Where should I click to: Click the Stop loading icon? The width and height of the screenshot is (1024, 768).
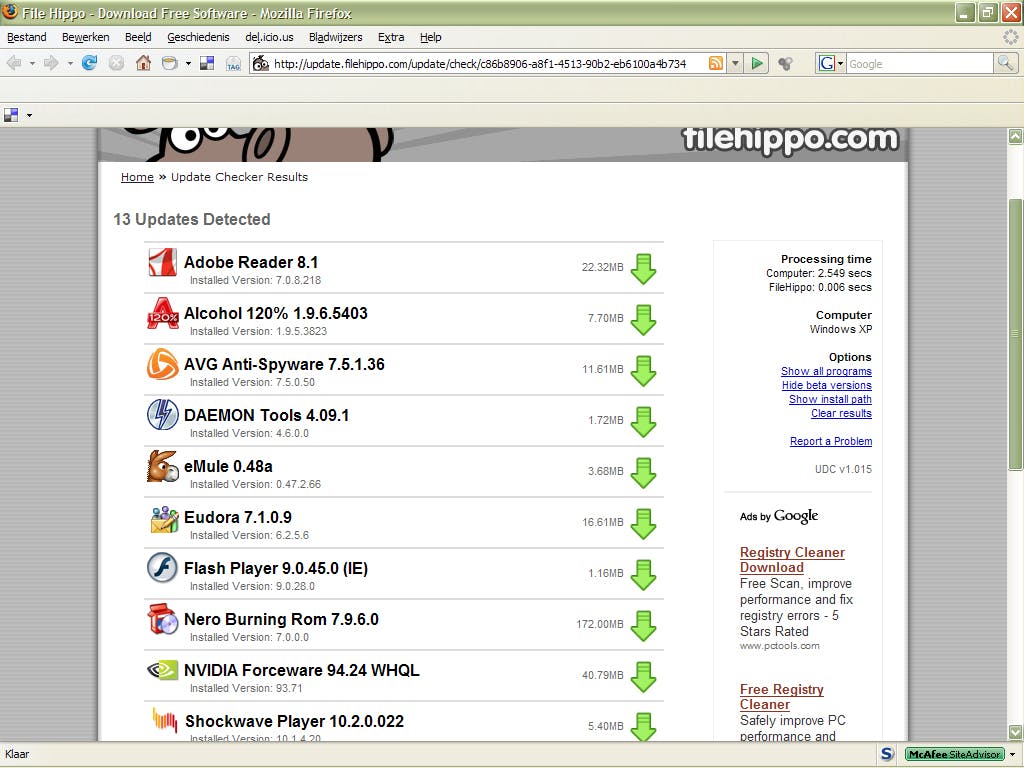click(116, 63)
